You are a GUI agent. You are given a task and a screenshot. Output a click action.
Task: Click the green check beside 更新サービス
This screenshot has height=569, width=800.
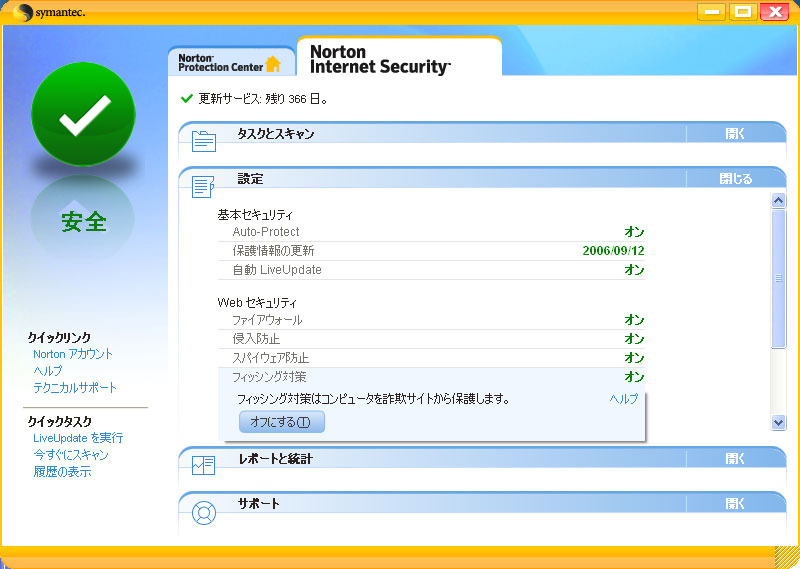pos(187,98)
